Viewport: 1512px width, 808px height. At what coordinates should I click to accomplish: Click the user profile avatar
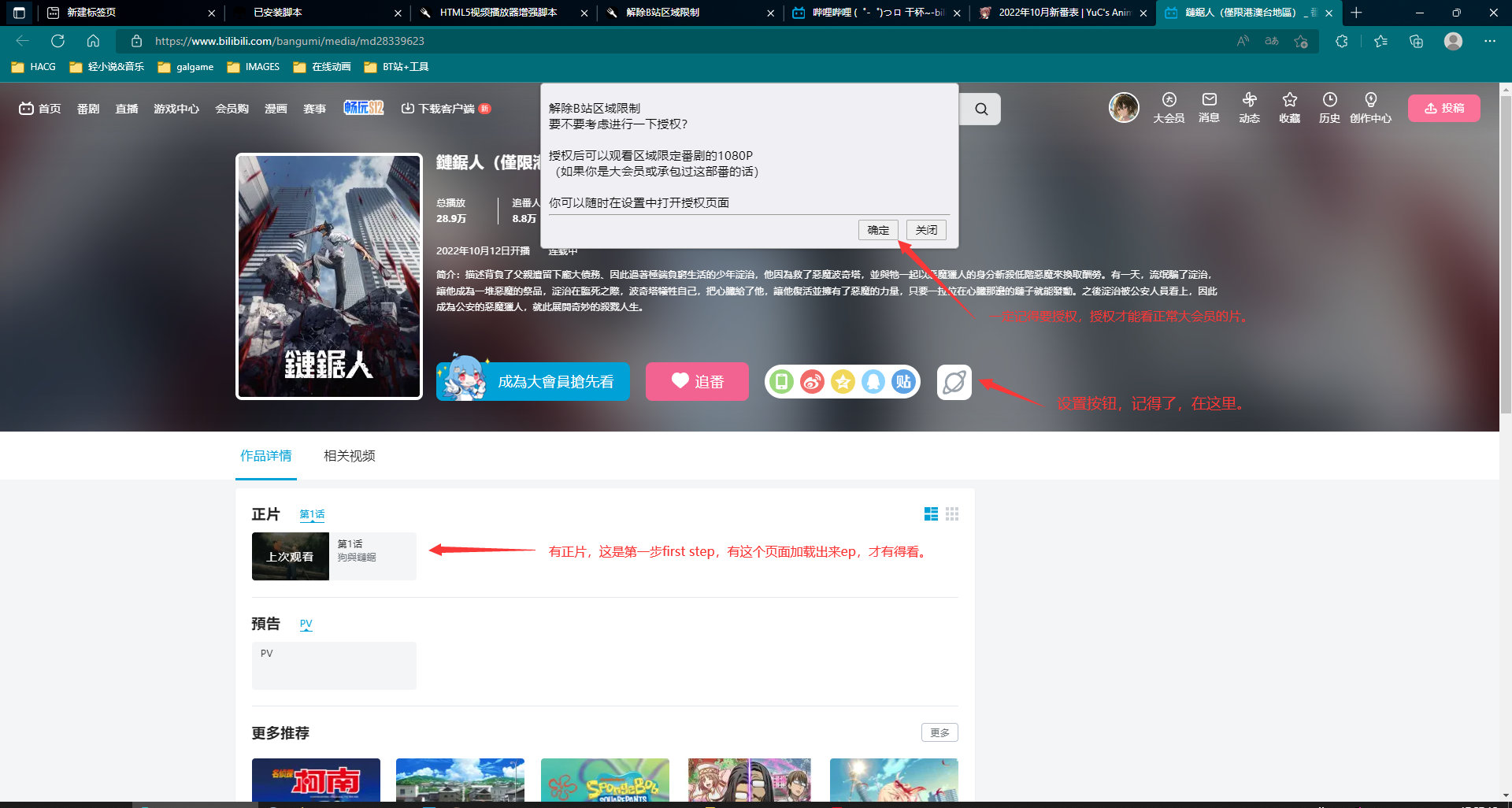click(1124, 108)
